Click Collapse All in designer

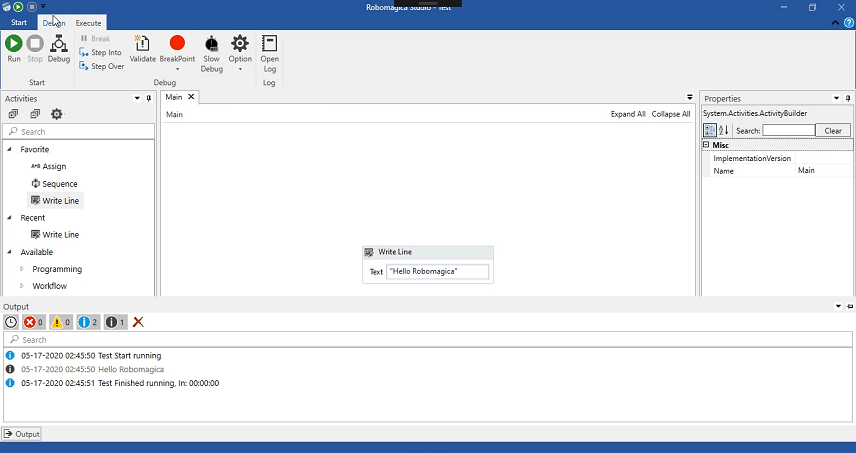pos(671,114)
